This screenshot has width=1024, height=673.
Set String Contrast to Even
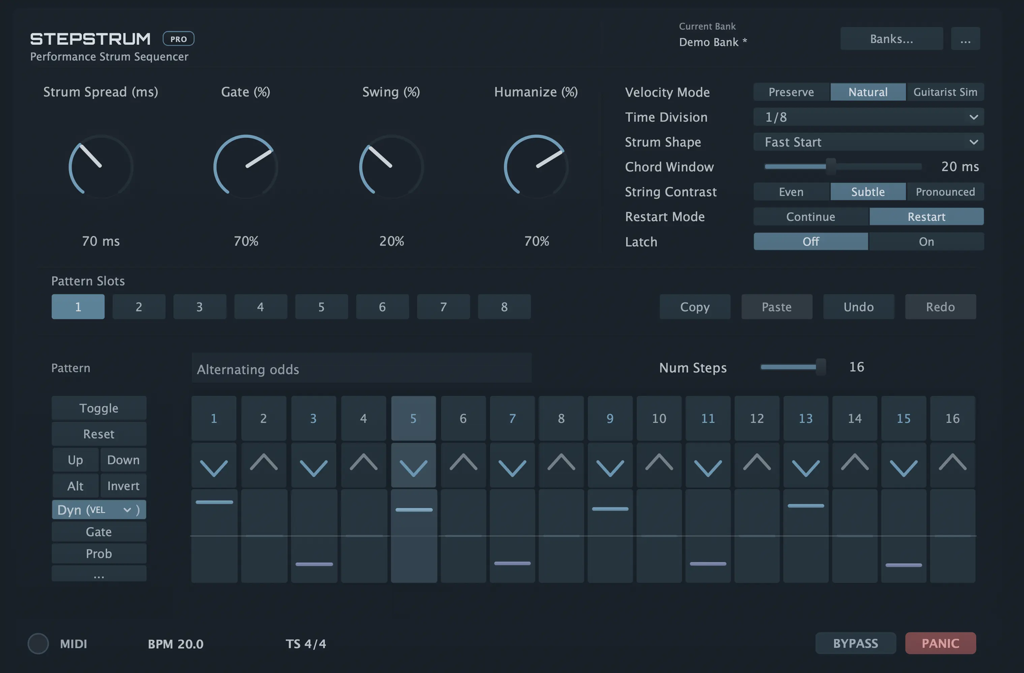pos(792,192)
